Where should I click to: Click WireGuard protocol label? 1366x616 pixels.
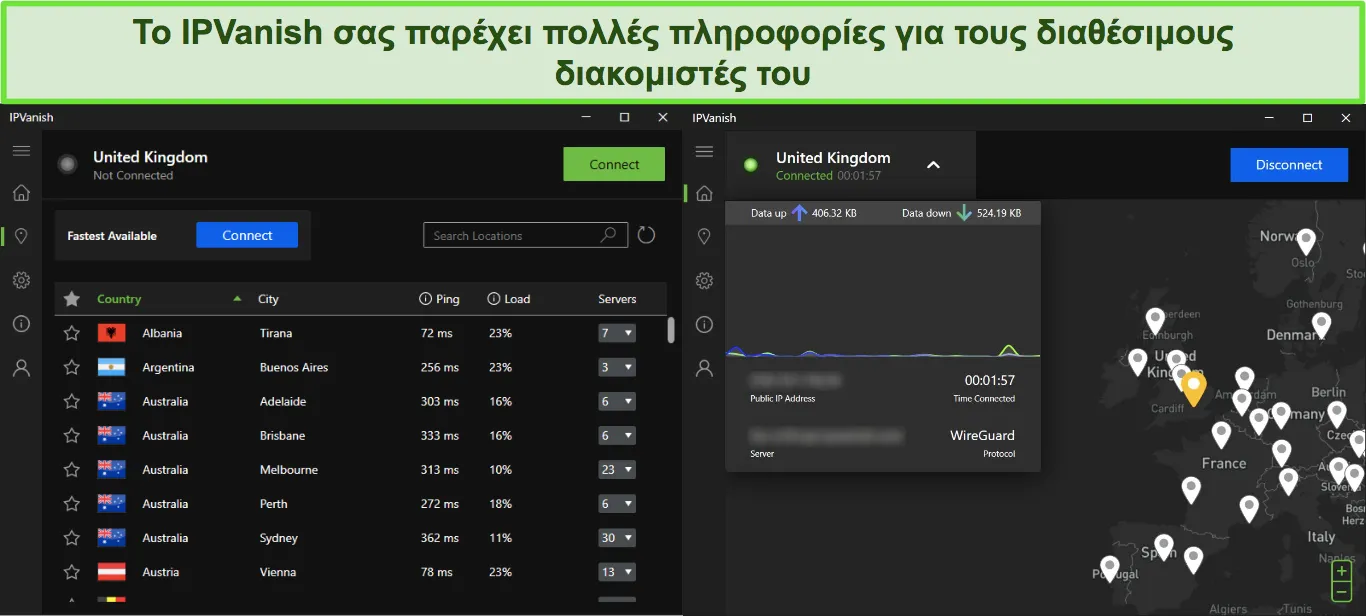982,435
